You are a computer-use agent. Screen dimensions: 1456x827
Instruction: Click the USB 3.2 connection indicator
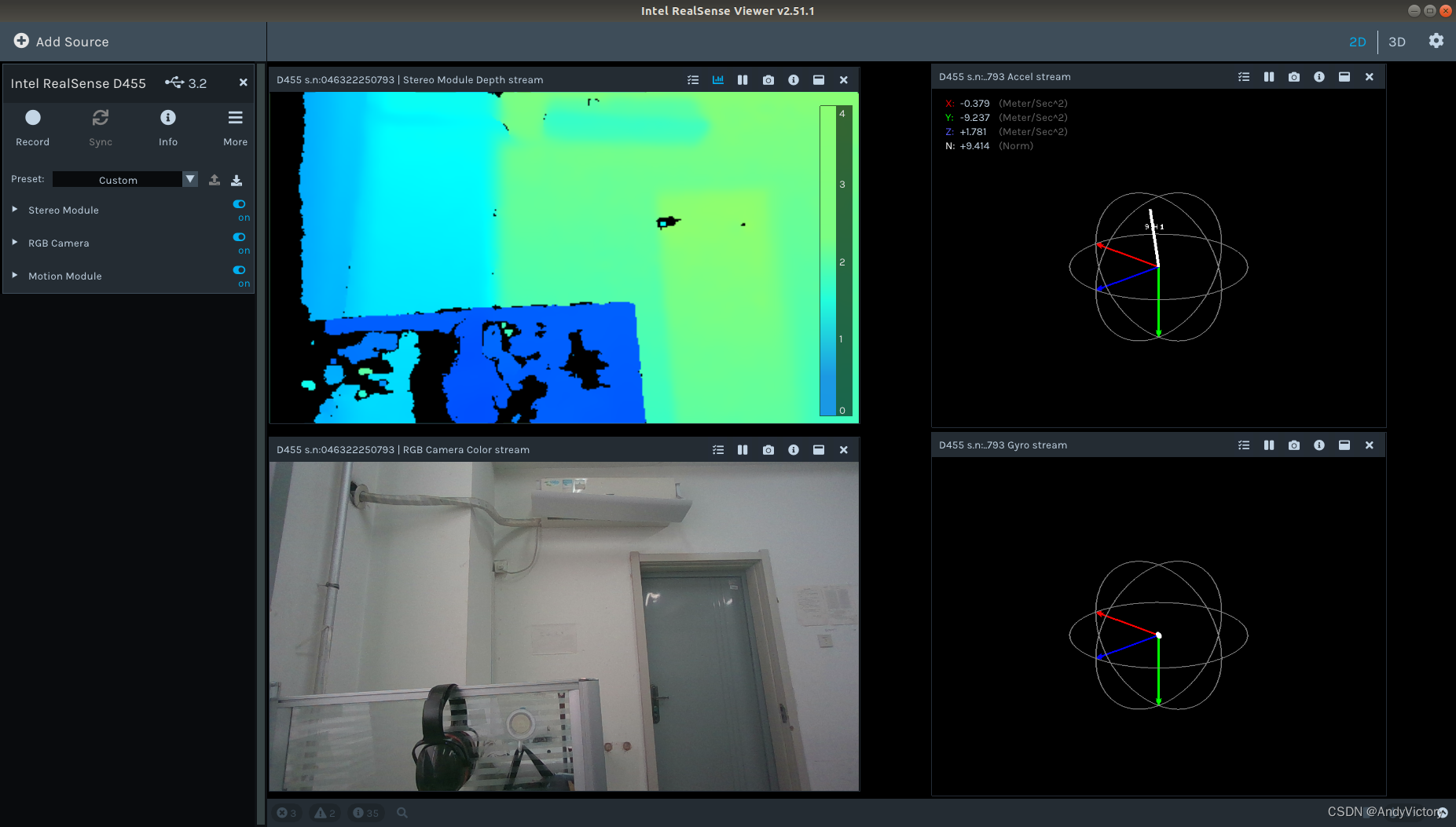pos(186,82)
